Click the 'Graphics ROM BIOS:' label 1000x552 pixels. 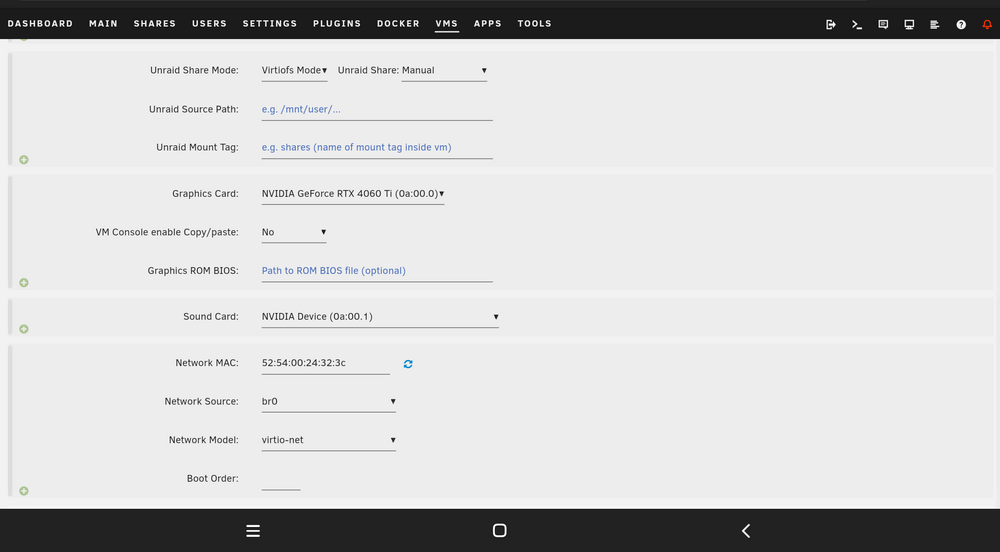(x=193, y=271)
